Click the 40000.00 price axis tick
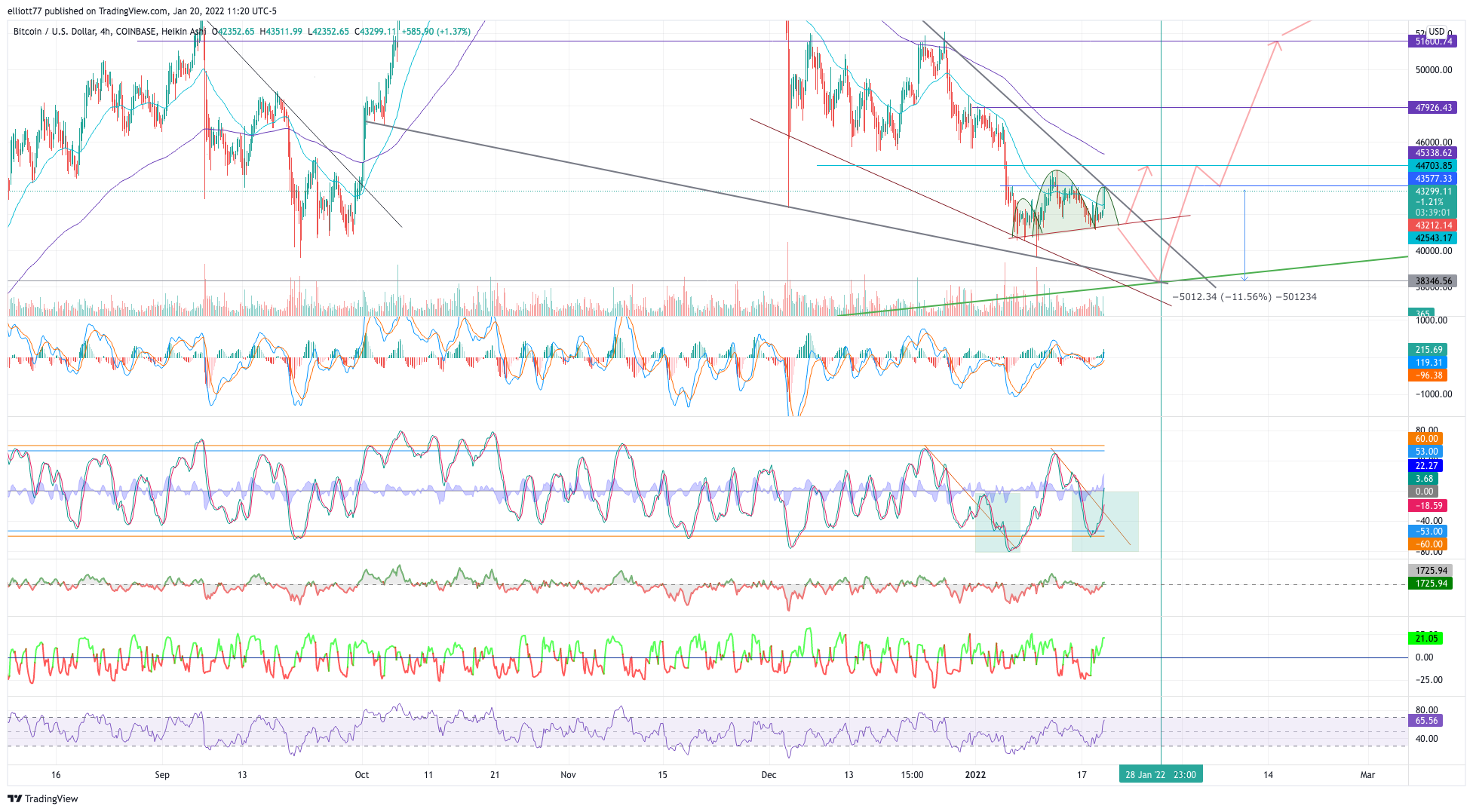 click(1433, 251)
